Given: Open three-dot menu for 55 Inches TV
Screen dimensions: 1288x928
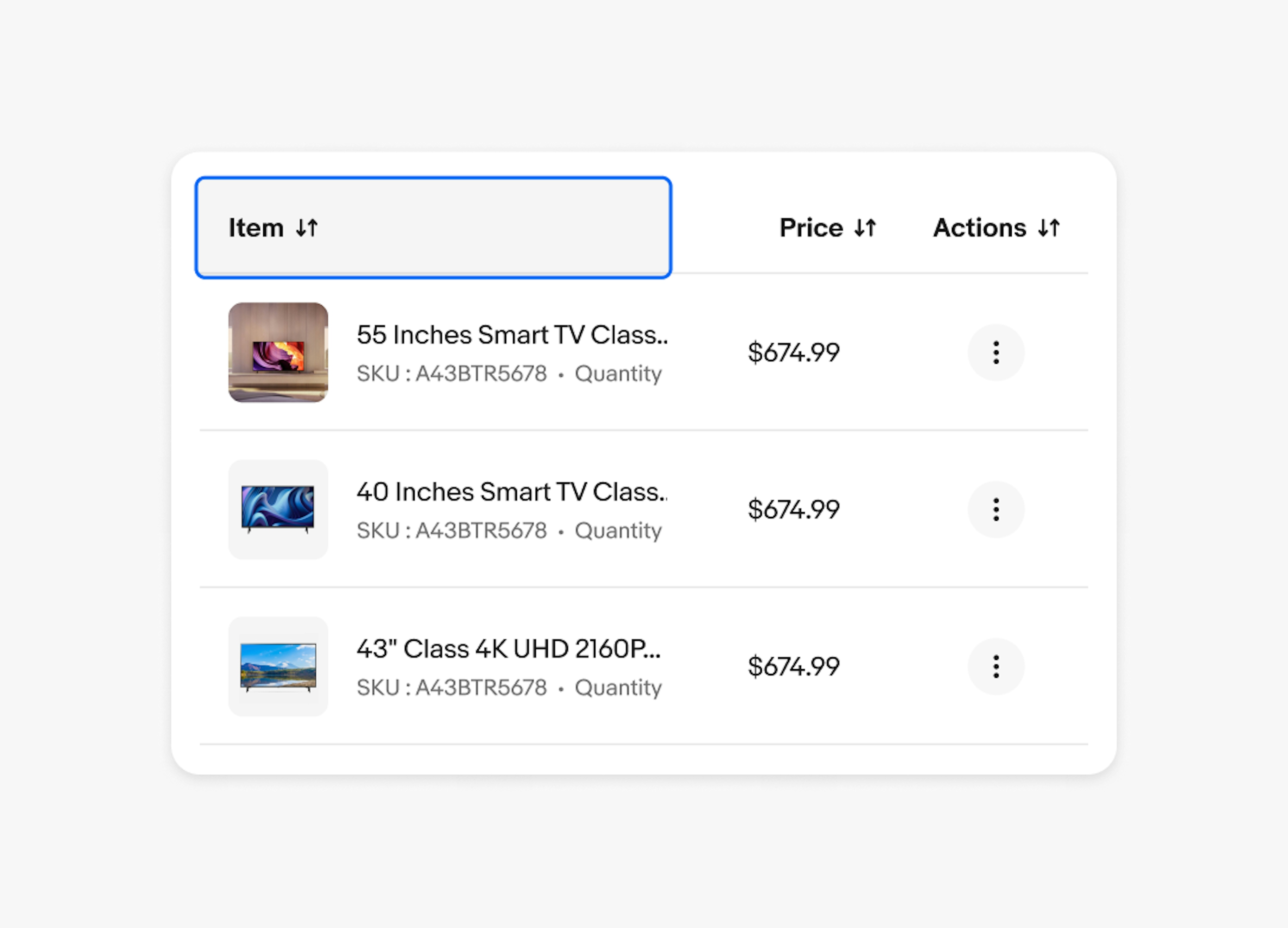Looking at the screenshot, I should 996,353.
